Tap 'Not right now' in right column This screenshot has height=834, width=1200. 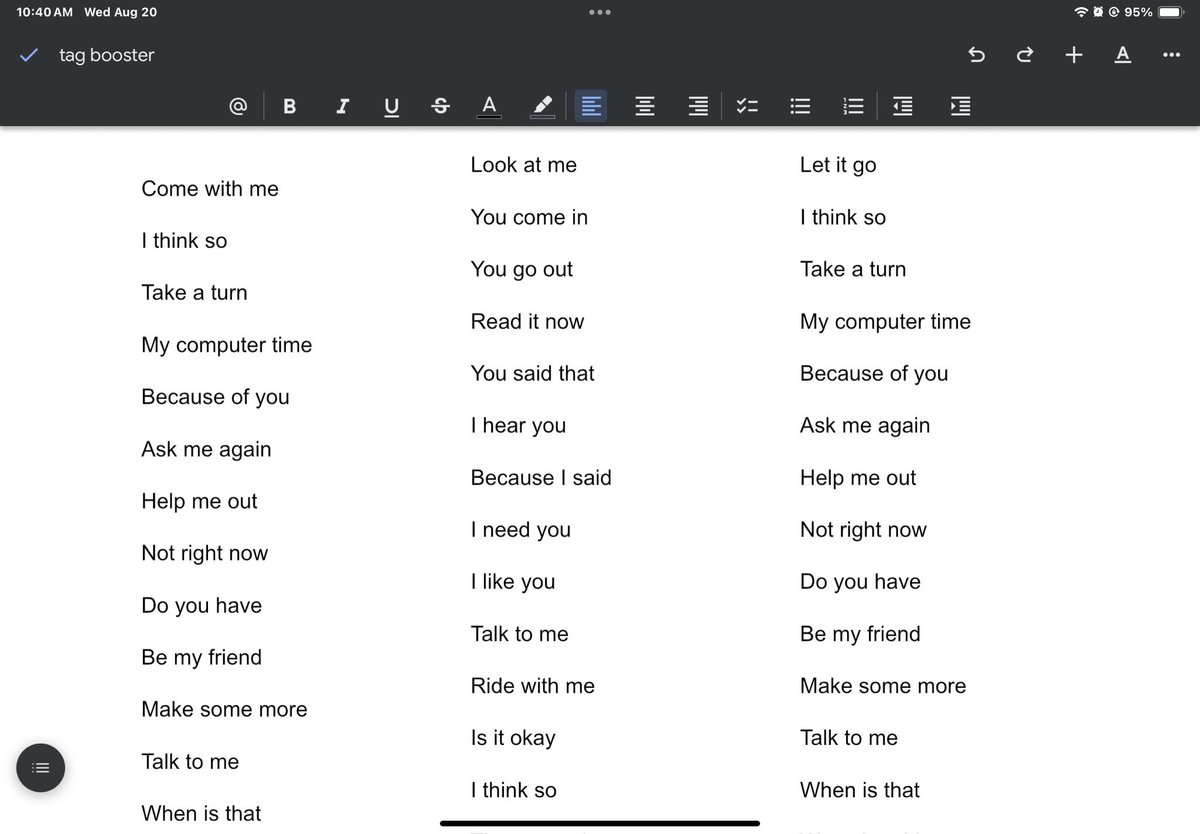[863, 530]
